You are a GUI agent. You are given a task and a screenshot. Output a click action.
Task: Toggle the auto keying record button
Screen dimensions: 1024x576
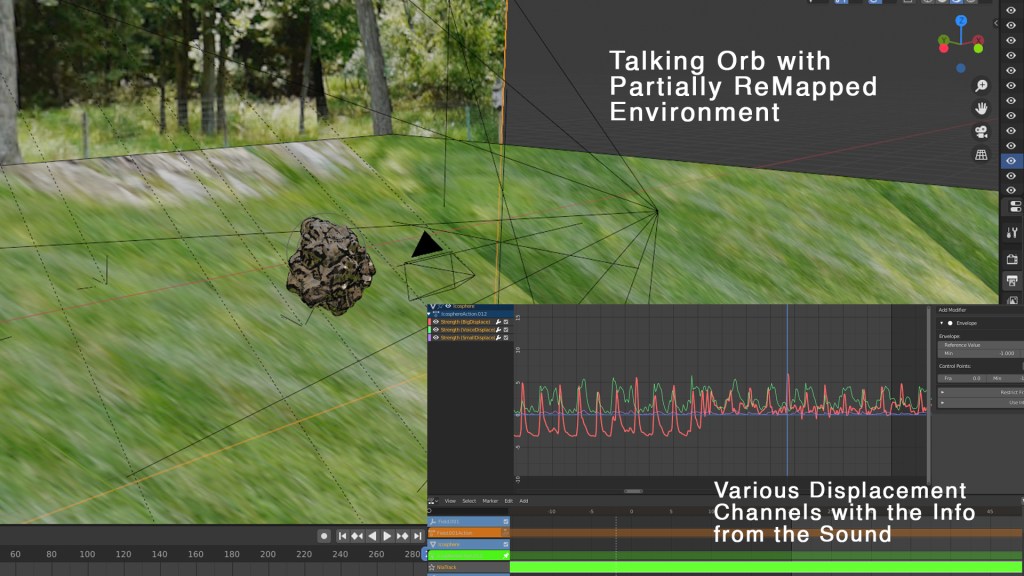point(324,536)
